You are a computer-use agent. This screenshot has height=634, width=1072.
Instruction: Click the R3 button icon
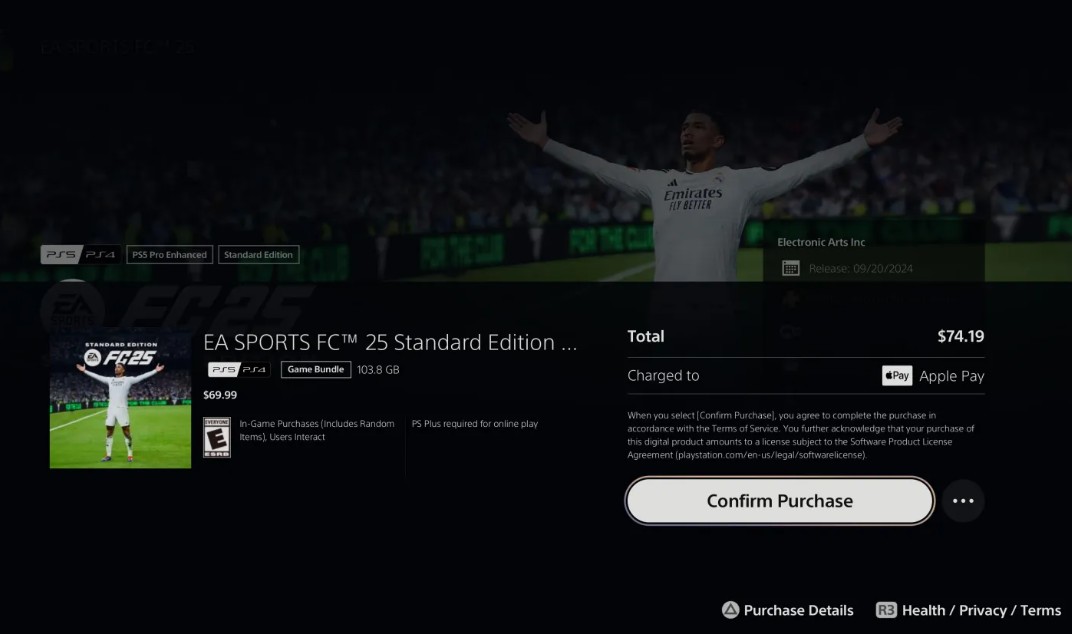click(x=886, y=609)
